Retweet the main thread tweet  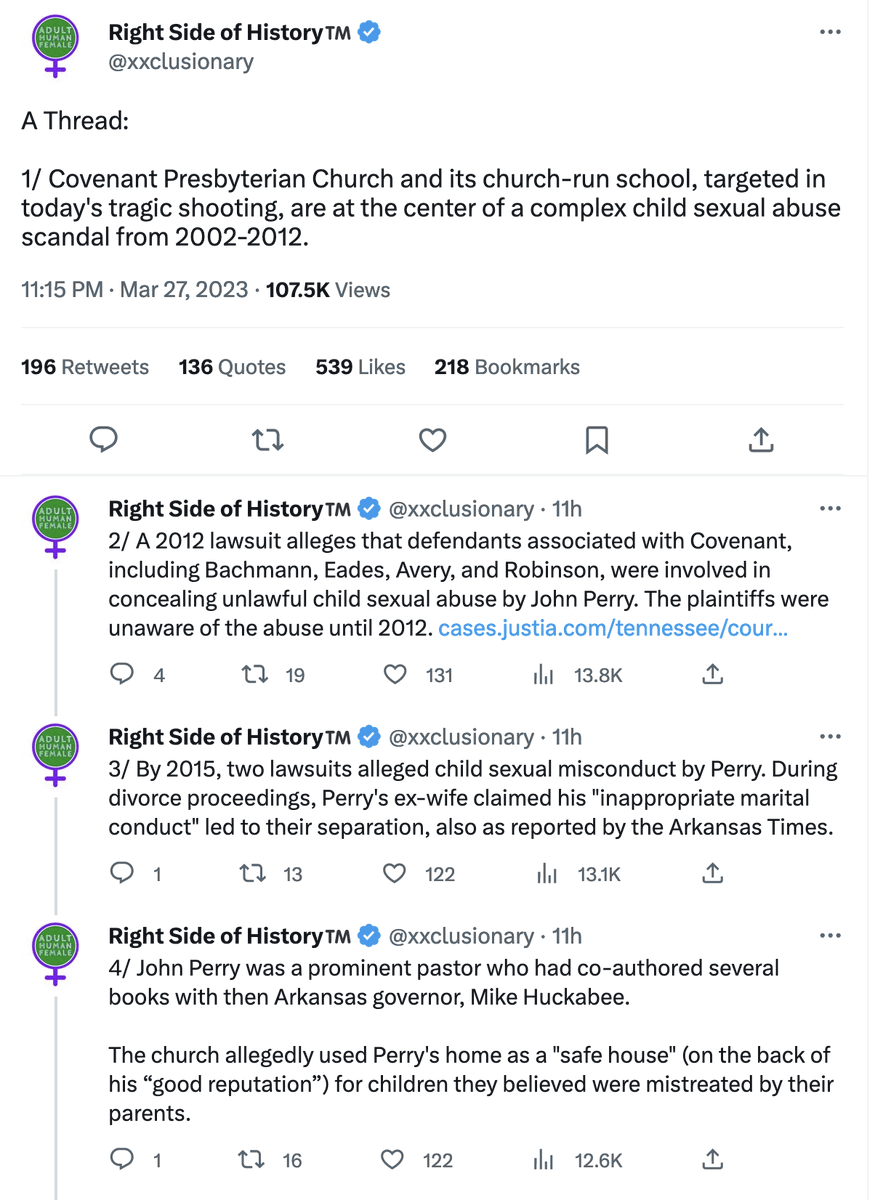point(268,440)
